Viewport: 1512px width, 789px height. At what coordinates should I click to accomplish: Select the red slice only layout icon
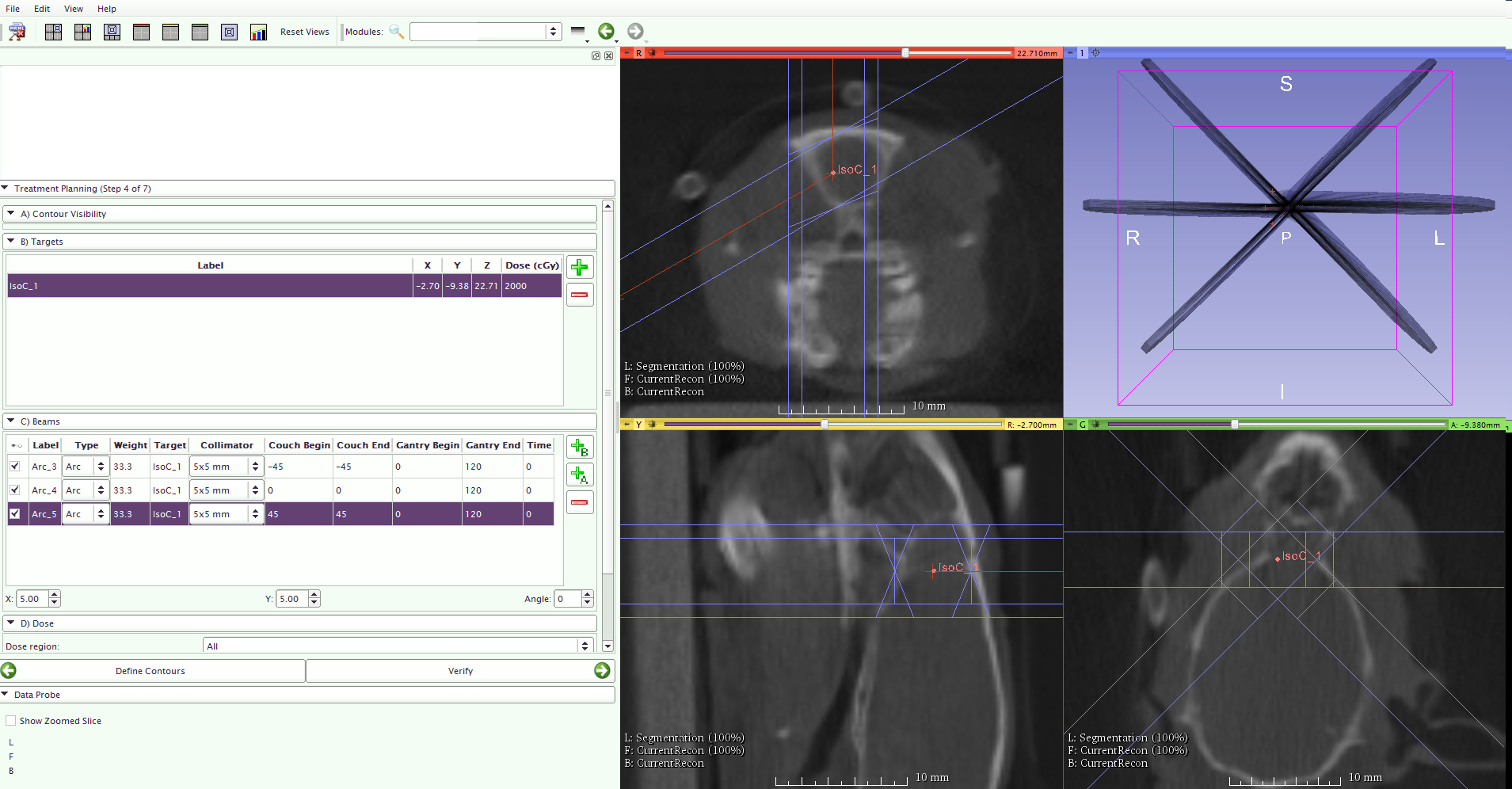(x=142, y=32)
